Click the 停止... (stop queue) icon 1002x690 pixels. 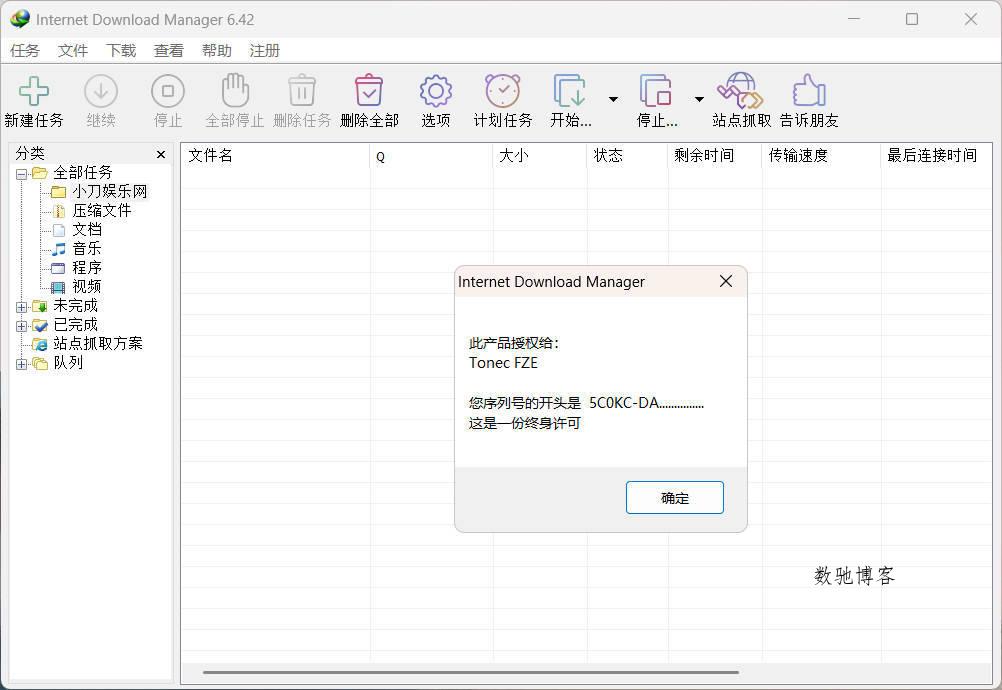pos(656,91)
